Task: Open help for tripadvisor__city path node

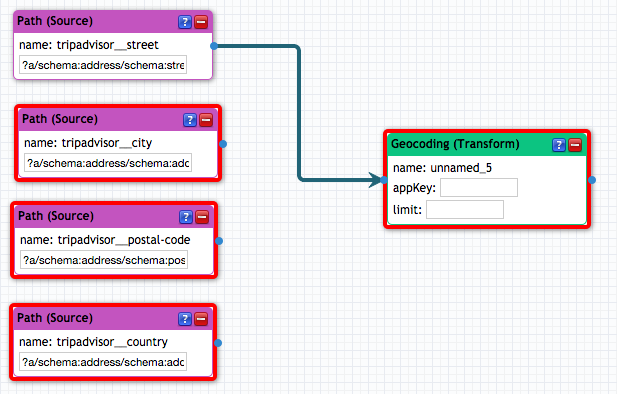Action: 190,120
